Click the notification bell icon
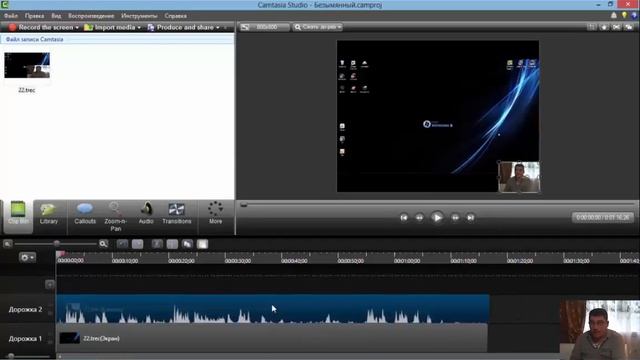The width and height of the screenshot is (640, 360). [x=613, y=16]
